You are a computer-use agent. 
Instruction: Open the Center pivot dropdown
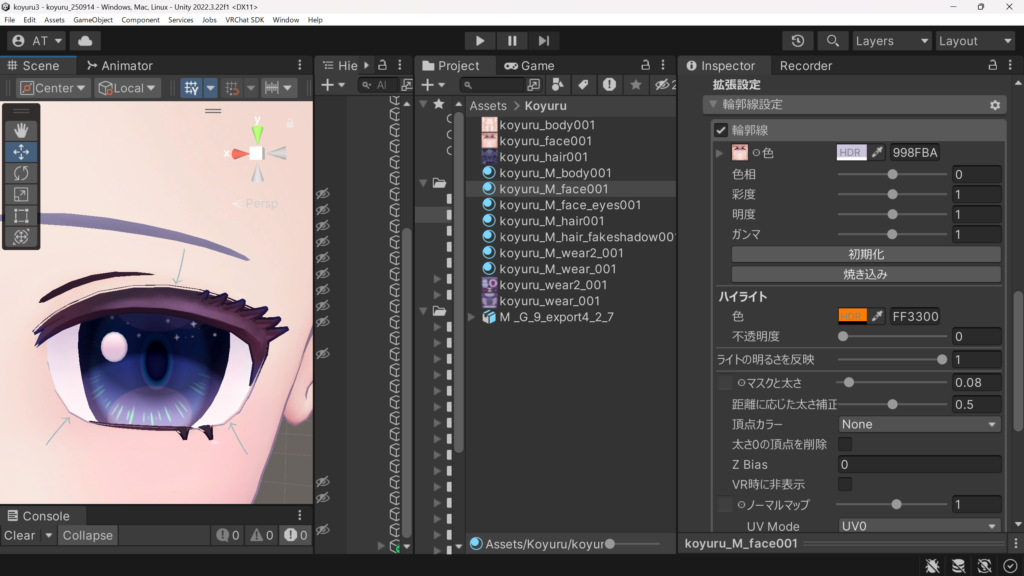point(52,88)
